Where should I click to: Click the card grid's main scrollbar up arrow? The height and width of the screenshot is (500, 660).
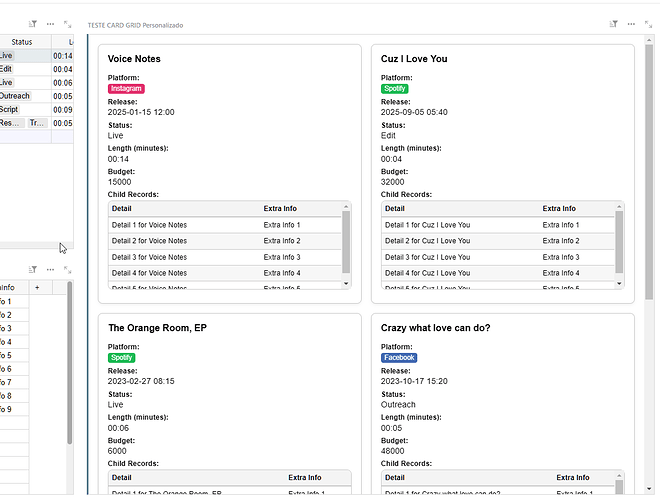click(649, 40)
